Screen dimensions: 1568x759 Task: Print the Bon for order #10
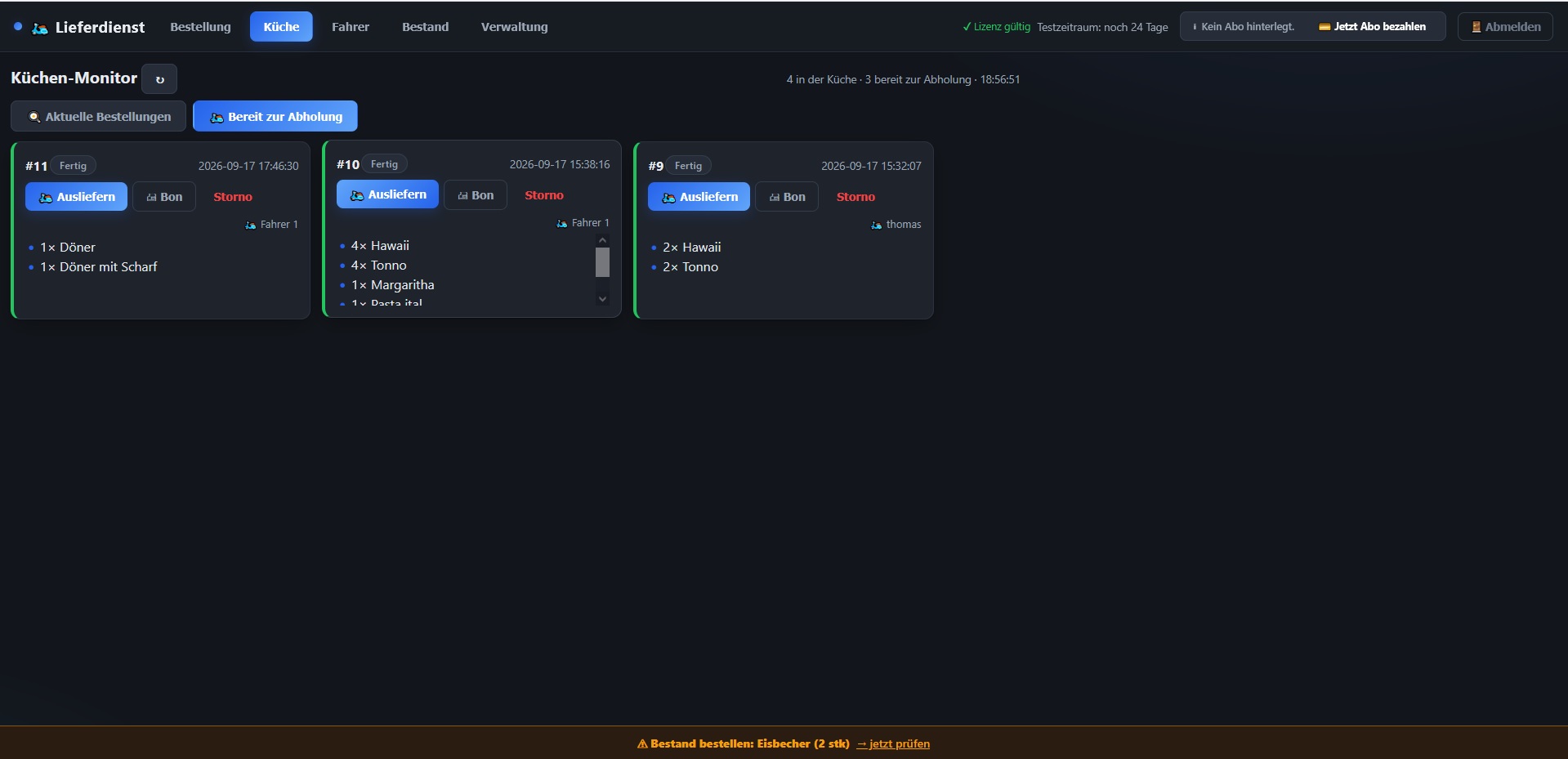pos(476,195)
